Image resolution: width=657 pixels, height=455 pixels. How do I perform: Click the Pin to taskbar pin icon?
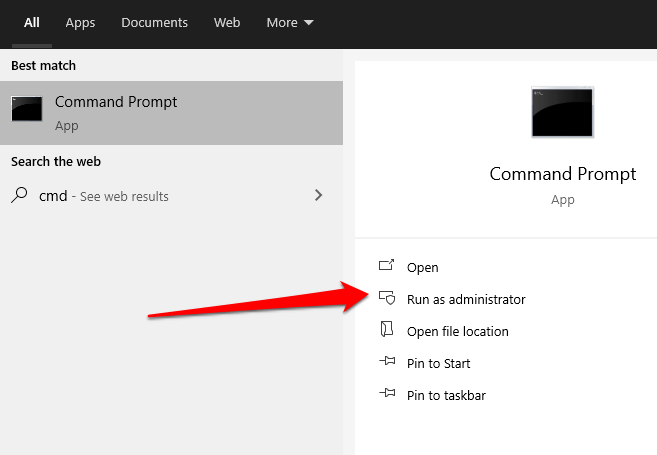click(387, 395)
